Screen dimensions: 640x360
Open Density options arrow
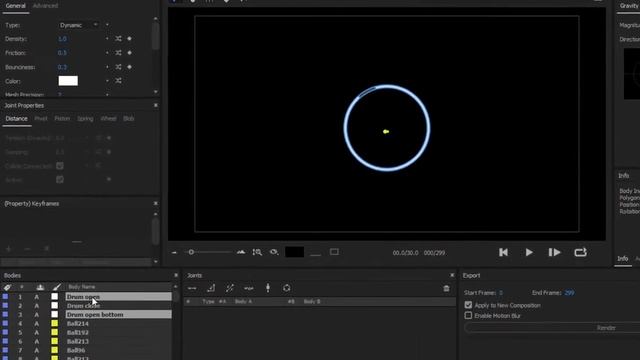107,39
